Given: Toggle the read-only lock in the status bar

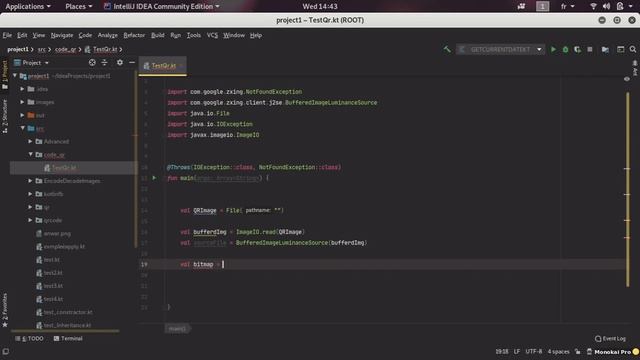Looking at the screenshot, I should pyautogui.click(x=578, y=351).
